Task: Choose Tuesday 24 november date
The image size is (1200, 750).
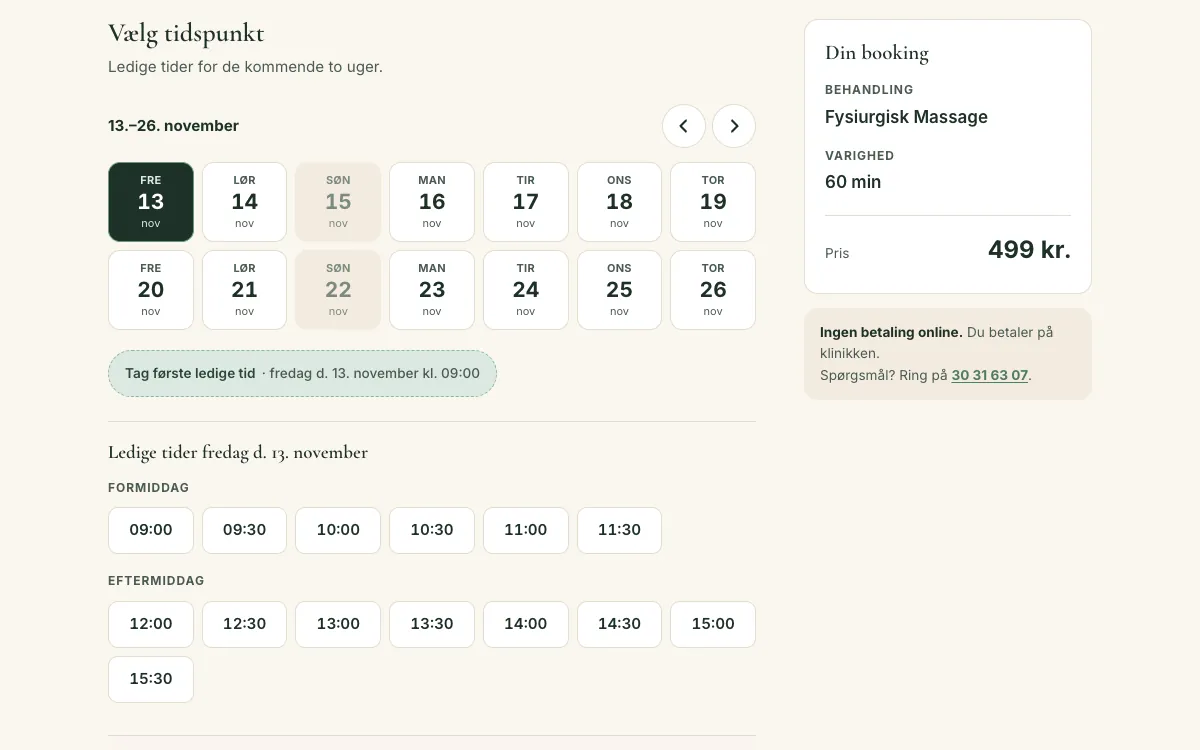Action: point(526,290)
